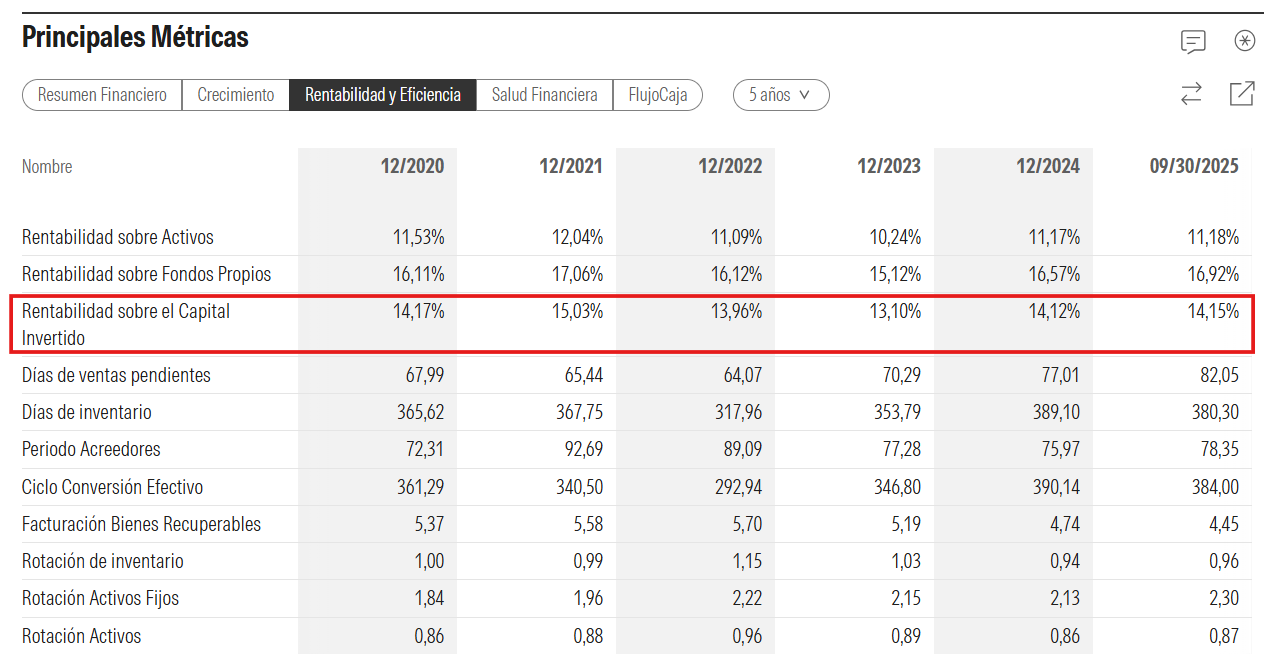This screenshot has height=665, width=1287.
Task: Expand the 5 años period dropdown
Action: click(x=780, y=95)
